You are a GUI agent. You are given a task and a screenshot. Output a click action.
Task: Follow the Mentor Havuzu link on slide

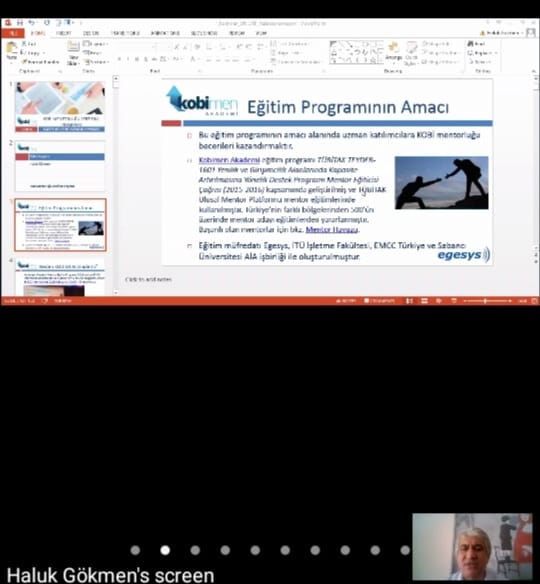click(332, 229)
